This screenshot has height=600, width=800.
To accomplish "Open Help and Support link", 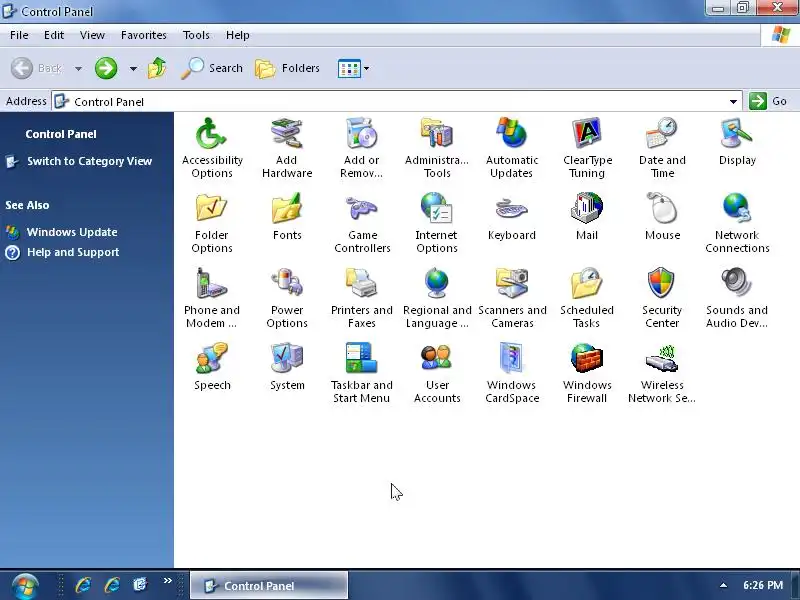I will click(73, 252).
